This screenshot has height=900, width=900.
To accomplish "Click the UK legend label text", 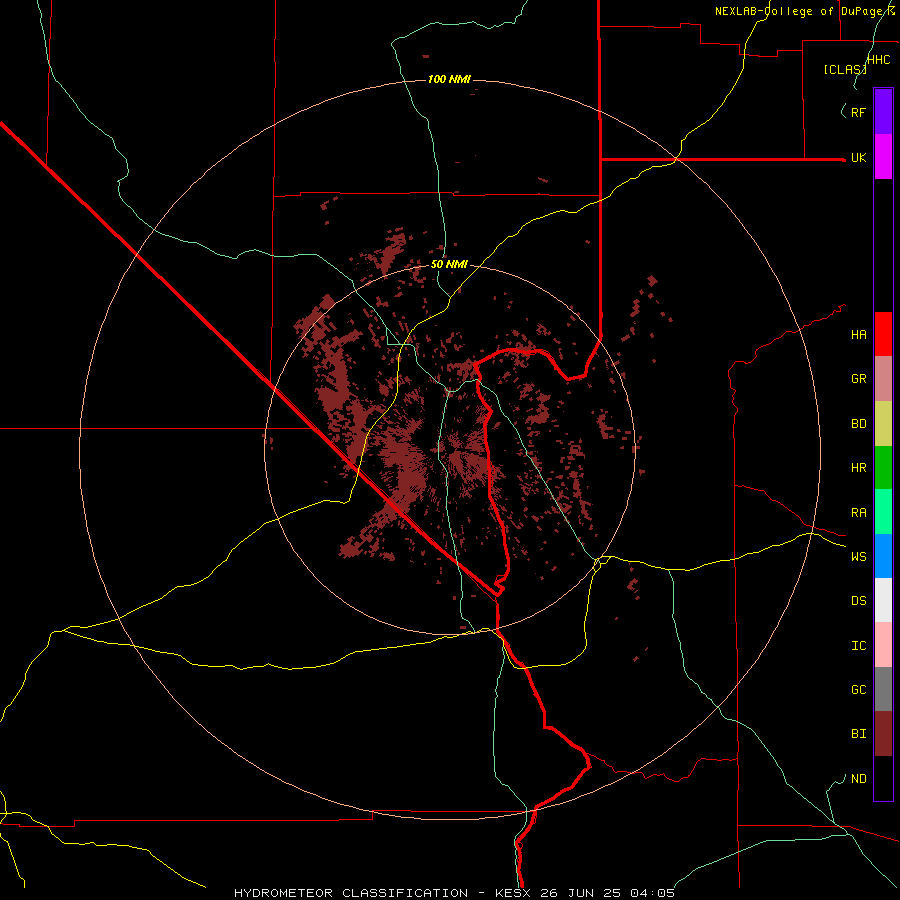I will [858, 158].
